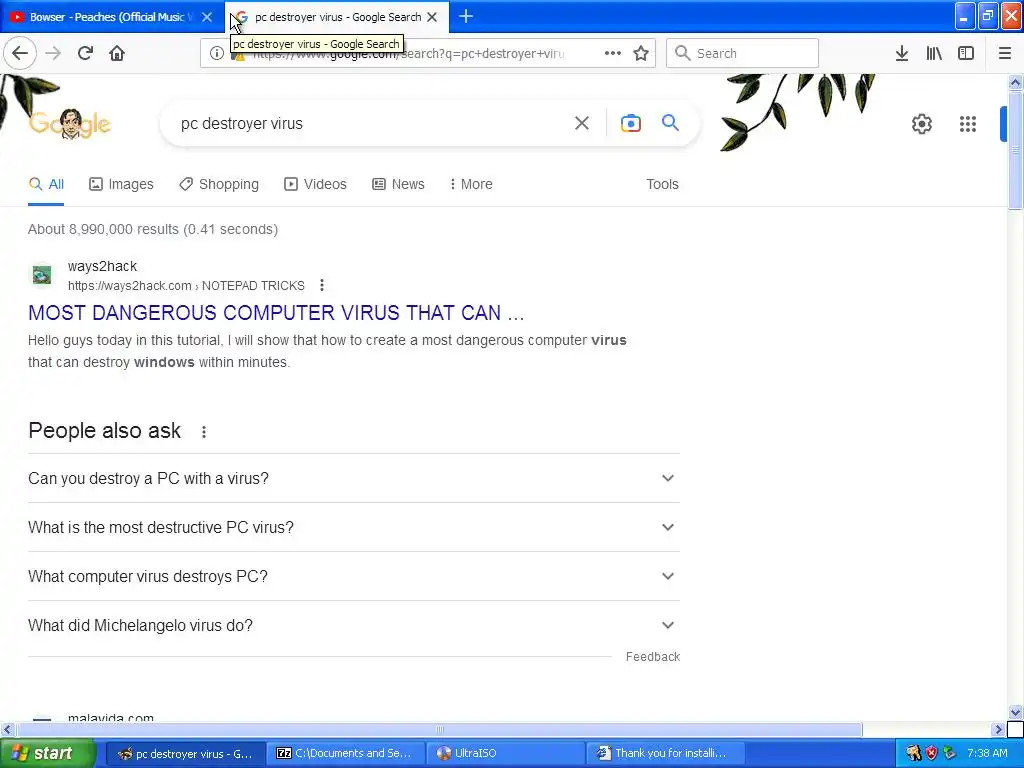Open the Windows Start button

click(x=48, y=753)
